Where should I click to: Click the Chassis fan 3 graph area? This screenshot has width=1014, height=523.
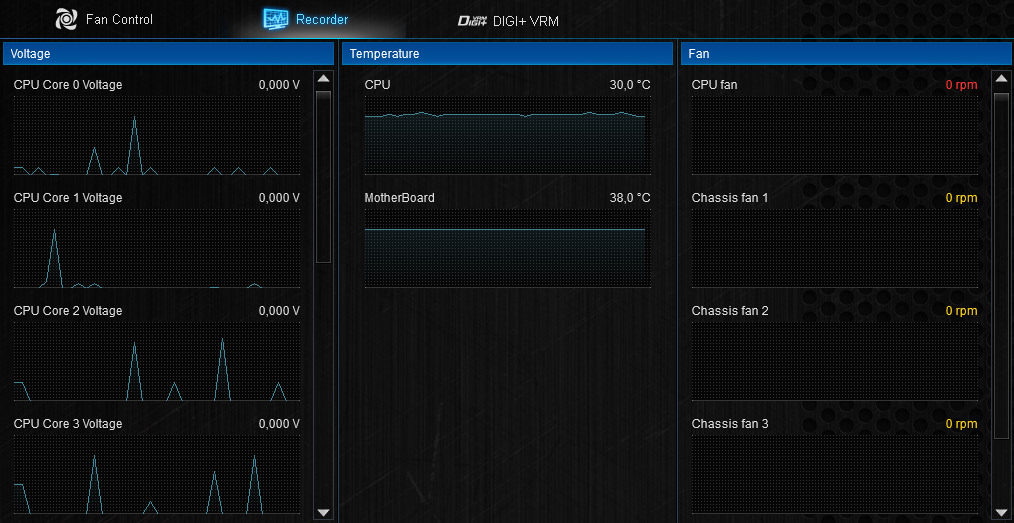click(835, 475)
